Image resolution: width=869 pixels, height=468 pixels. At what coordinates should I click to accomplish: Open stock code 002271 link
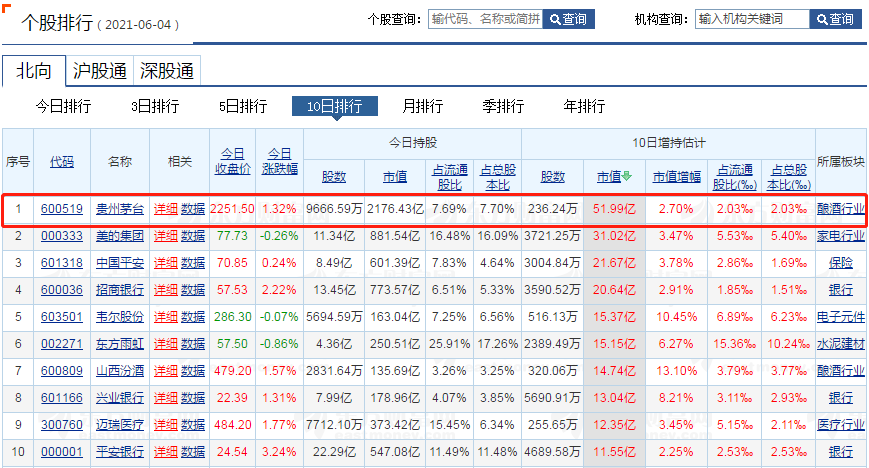point(62,344)
